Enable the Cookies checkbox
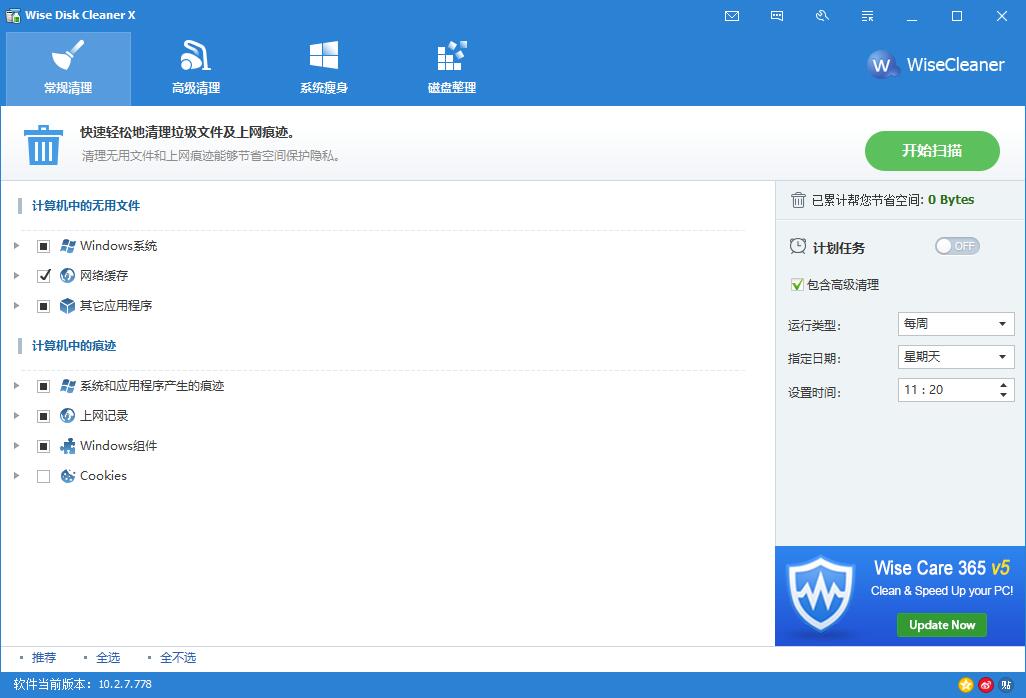Image resolution: width=1026 pixels, height=698 pixels. tap(43, 476)
